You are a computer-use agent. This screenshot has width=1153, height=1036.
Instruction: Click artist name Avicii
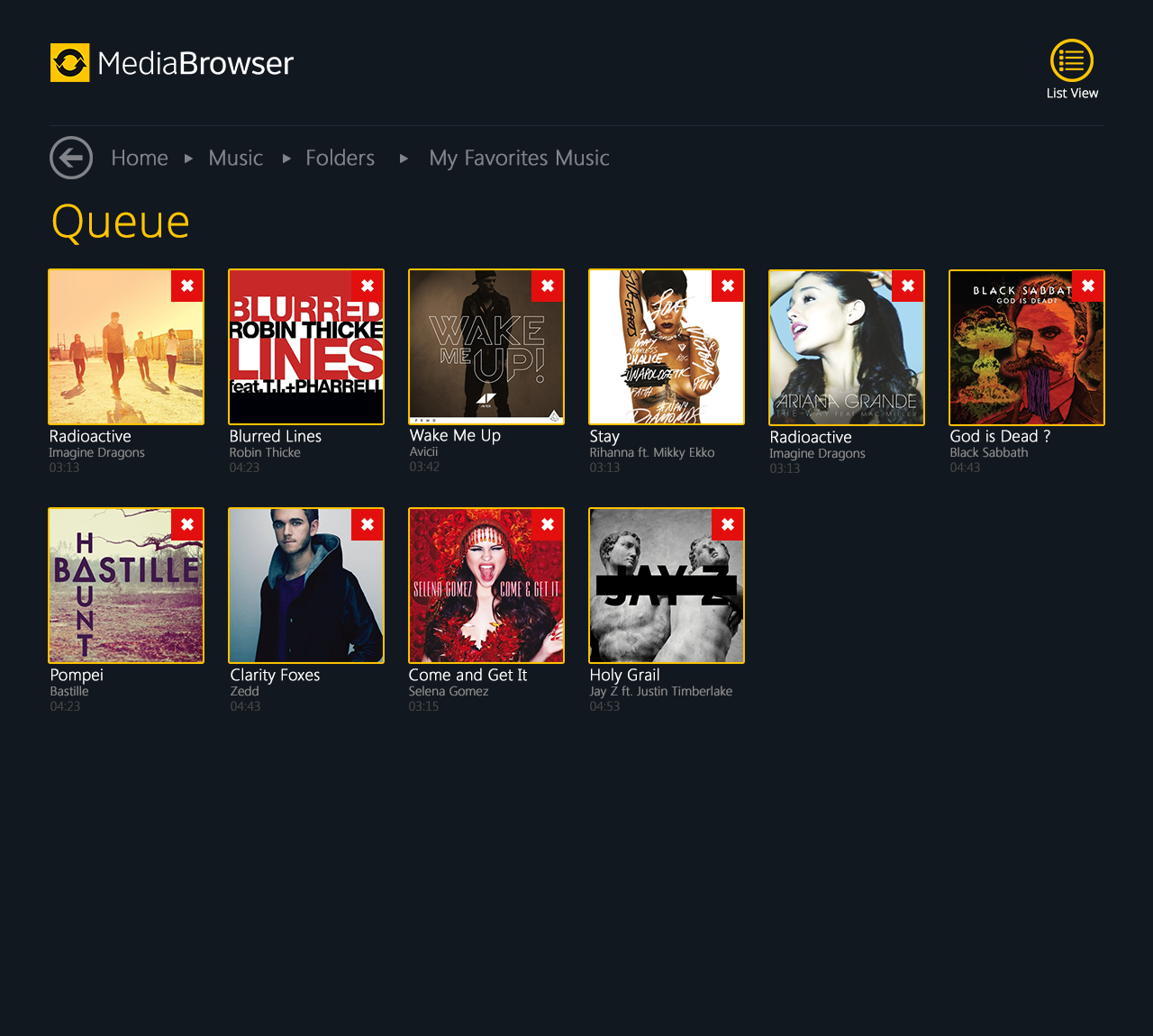(x=423, y=452)
